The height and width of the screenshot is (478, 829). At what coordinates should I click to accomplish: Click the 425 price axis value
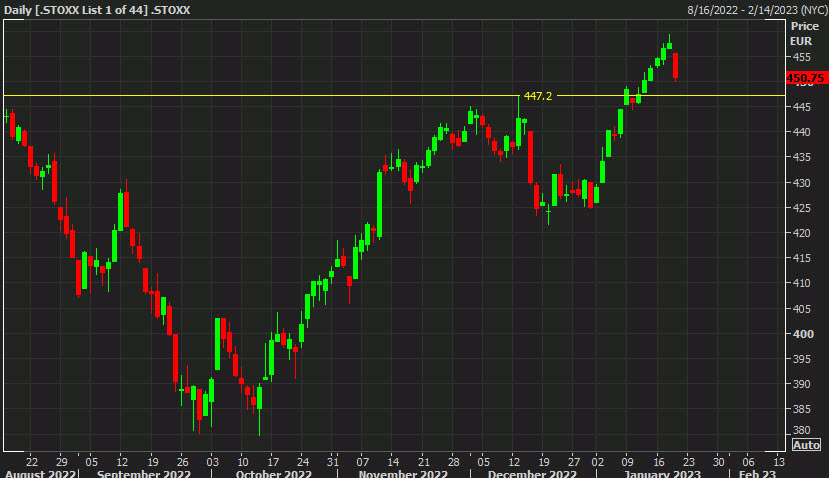point(801,208)
